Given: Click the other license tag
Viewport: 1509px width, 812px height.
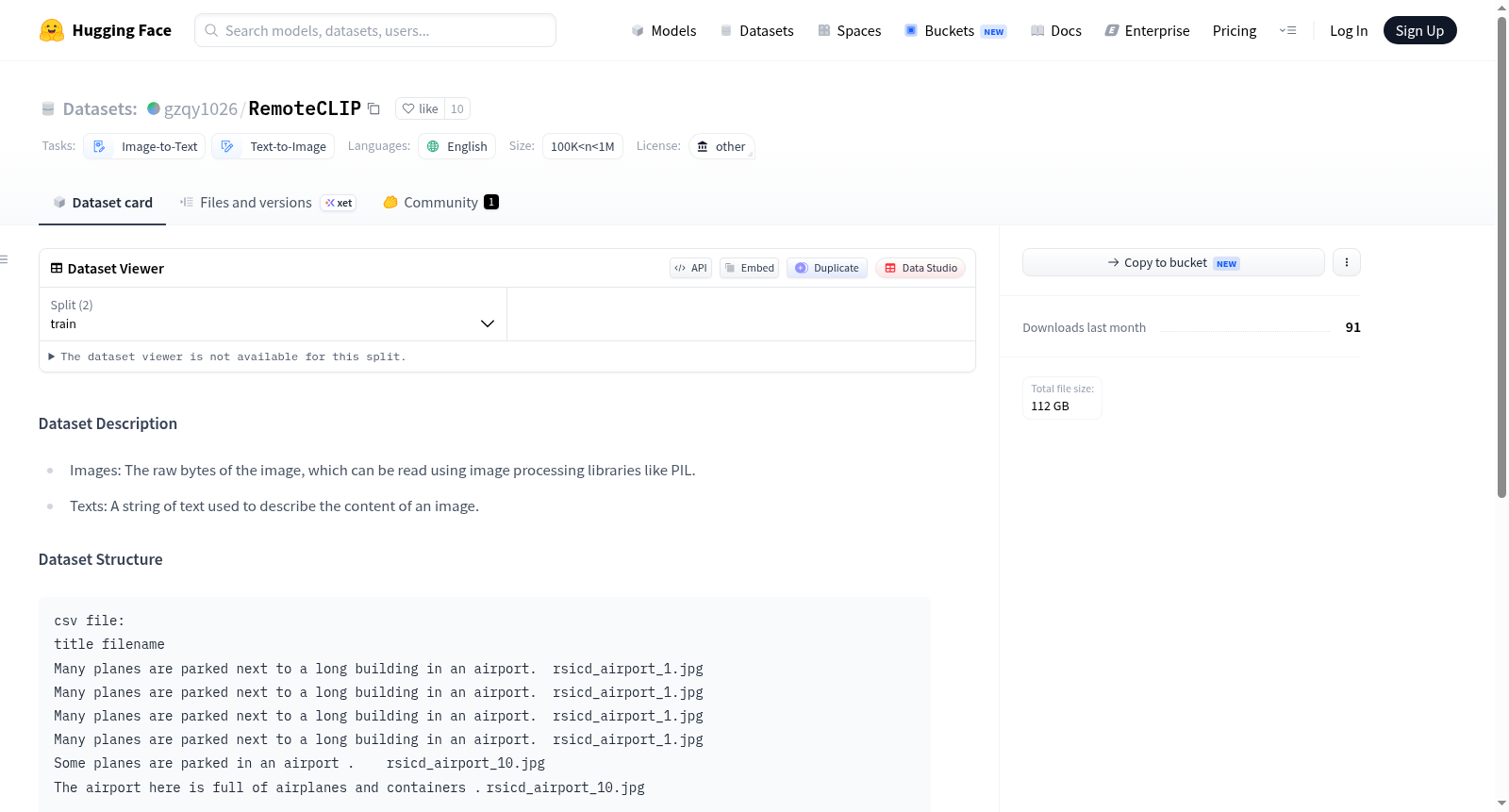Looking at the screenshot, I should 721,146.
